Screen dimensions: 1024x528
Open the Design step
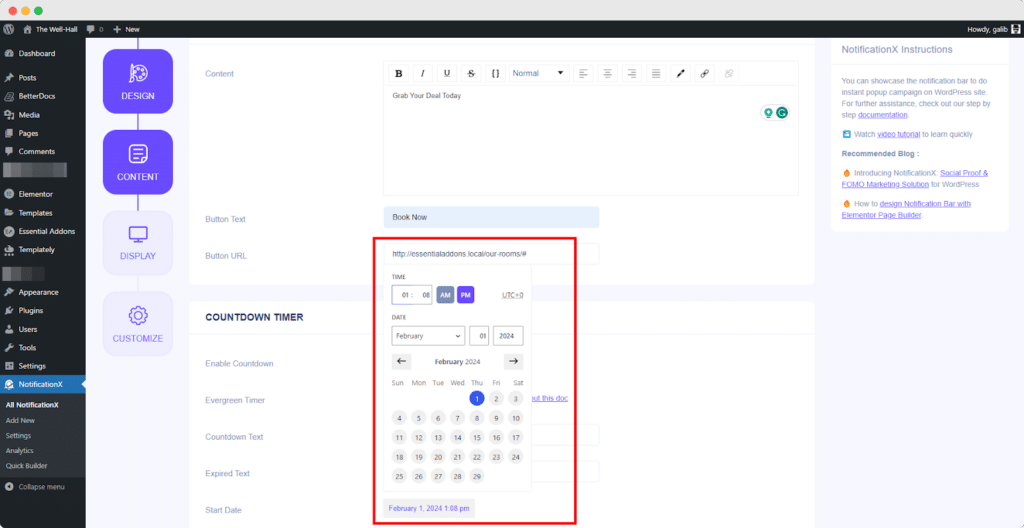(x=138, y=82)
